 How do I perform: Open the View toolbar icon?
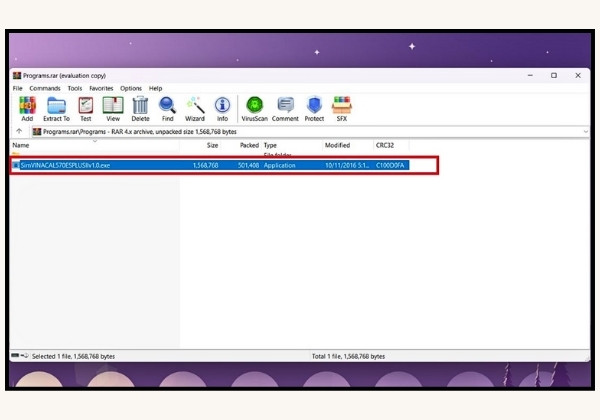[113, 109]
